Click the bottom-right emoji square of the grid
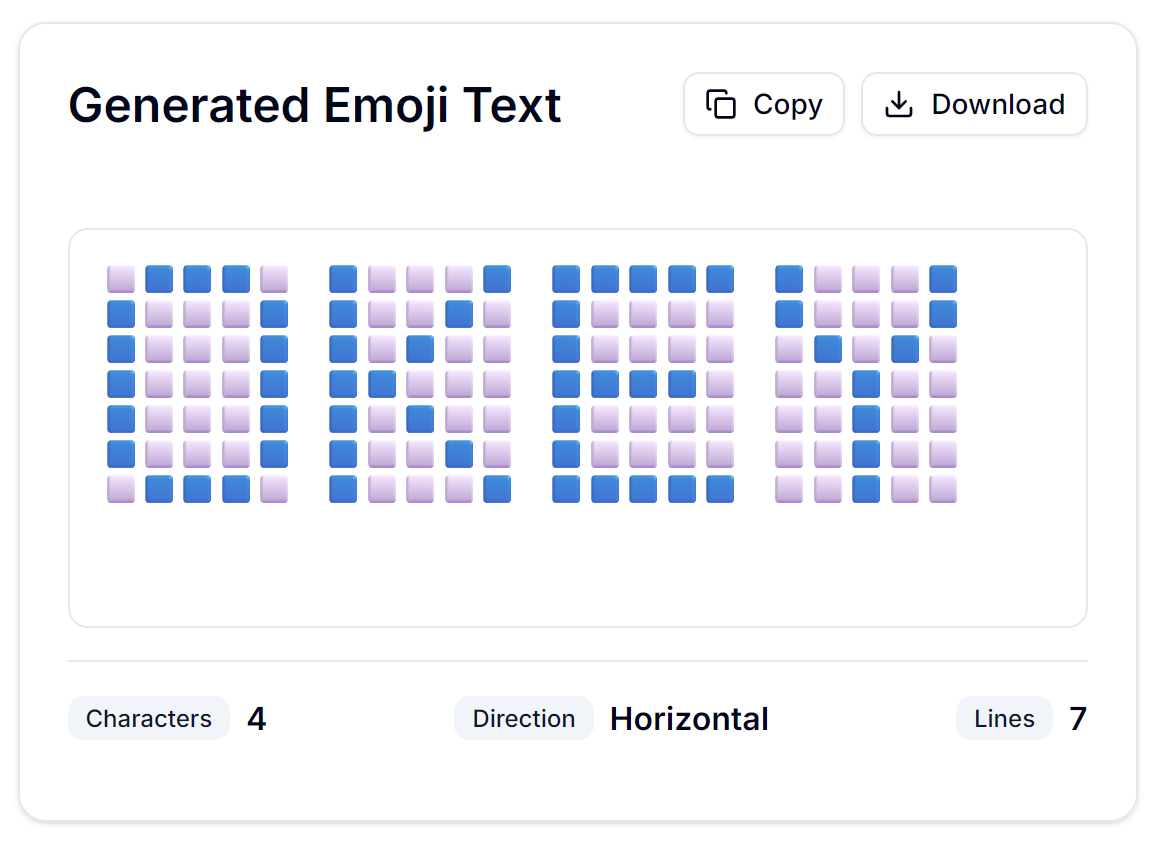Viewport: 1166px width, 847px height. tap(943, 488)
